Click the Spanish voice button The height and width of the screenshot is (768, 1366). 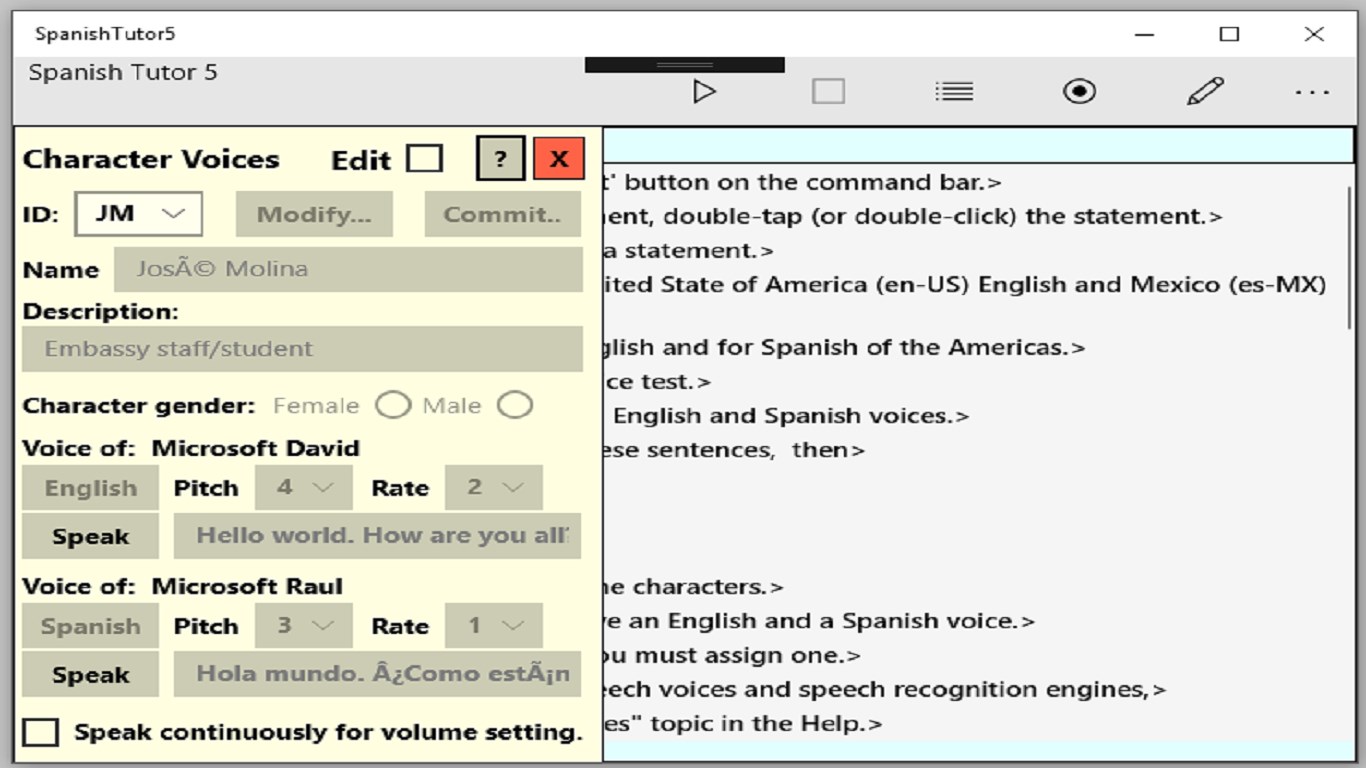[90, 626]
